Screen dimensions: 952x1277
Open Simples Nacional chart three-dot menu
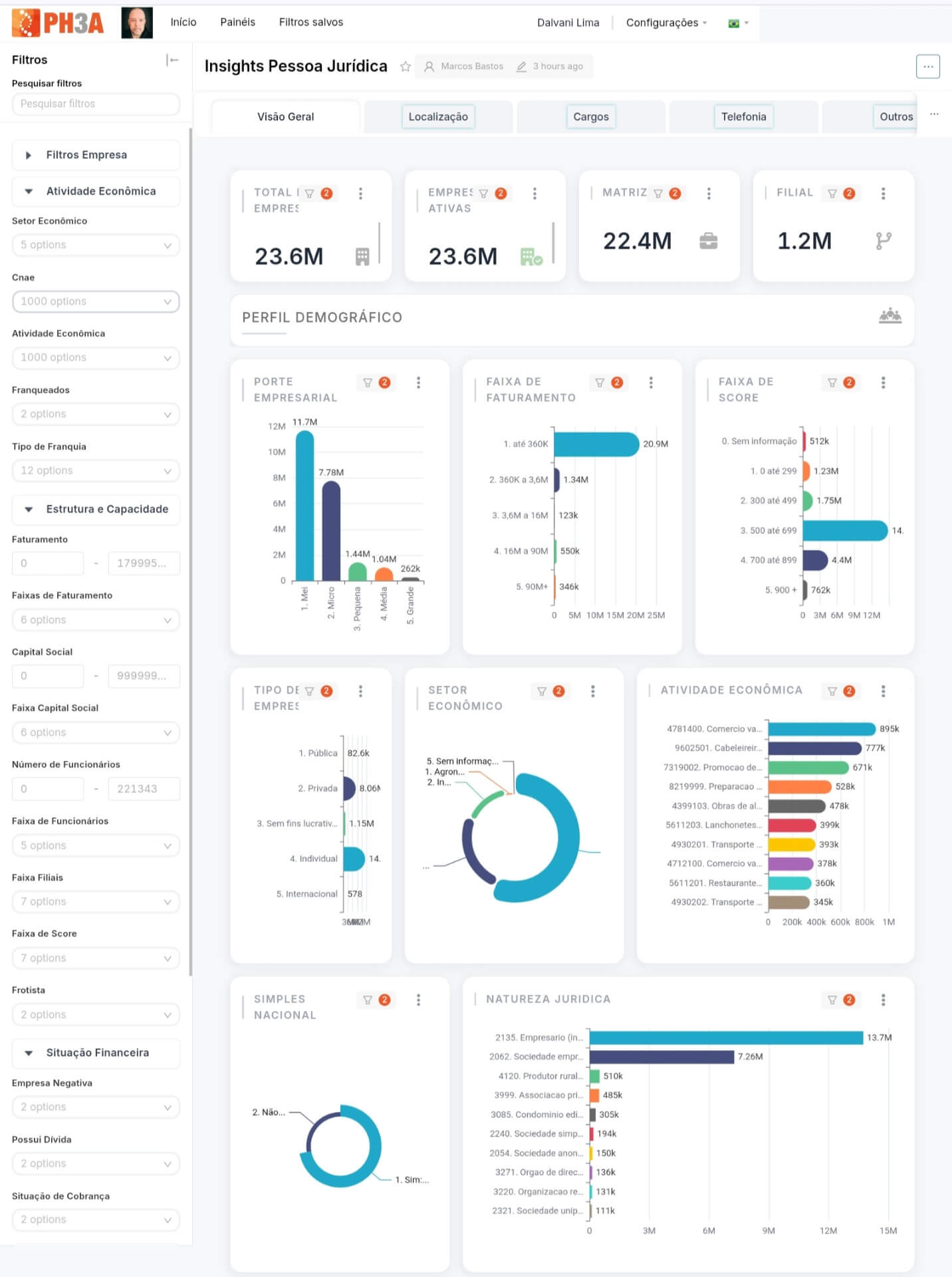click(x=418, y=1000)
